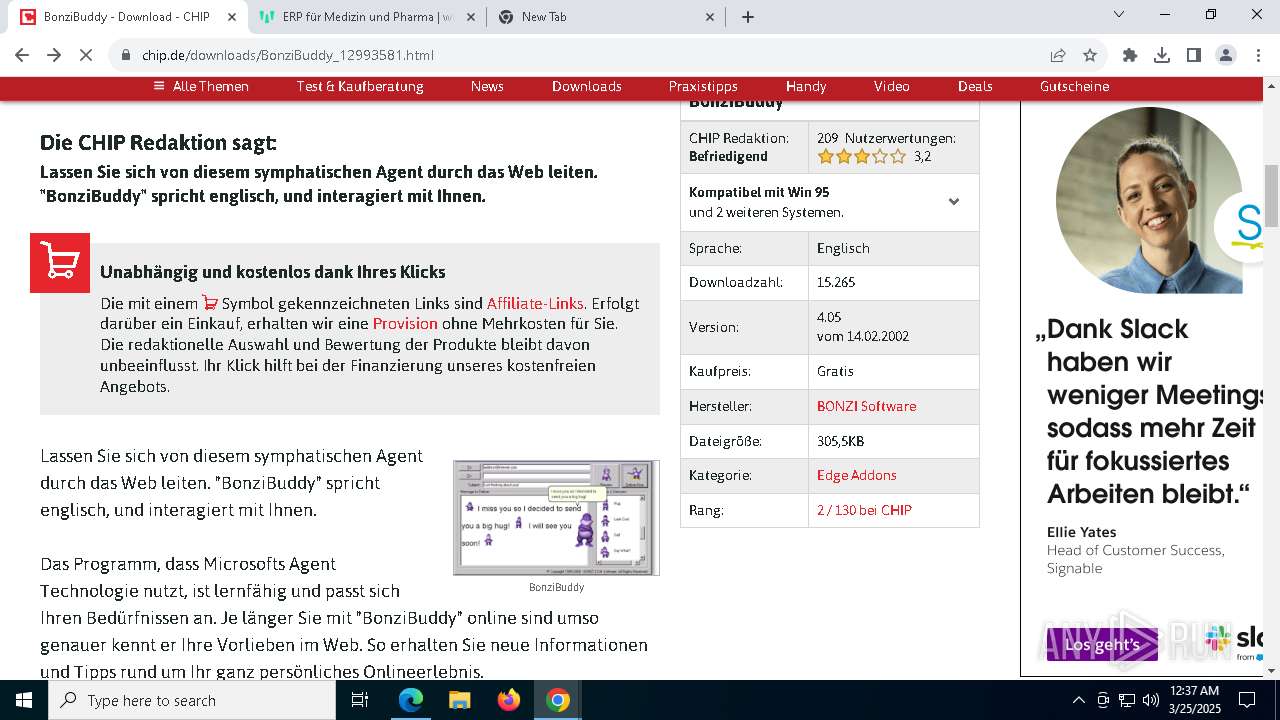Open the Alle Themen hamburger menu

pyautogui.click(x=201, y=86)
